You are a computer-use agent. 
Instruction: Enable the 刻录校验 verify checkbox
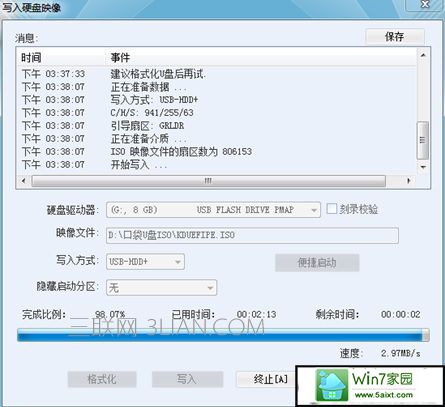(x=332, y=209)
